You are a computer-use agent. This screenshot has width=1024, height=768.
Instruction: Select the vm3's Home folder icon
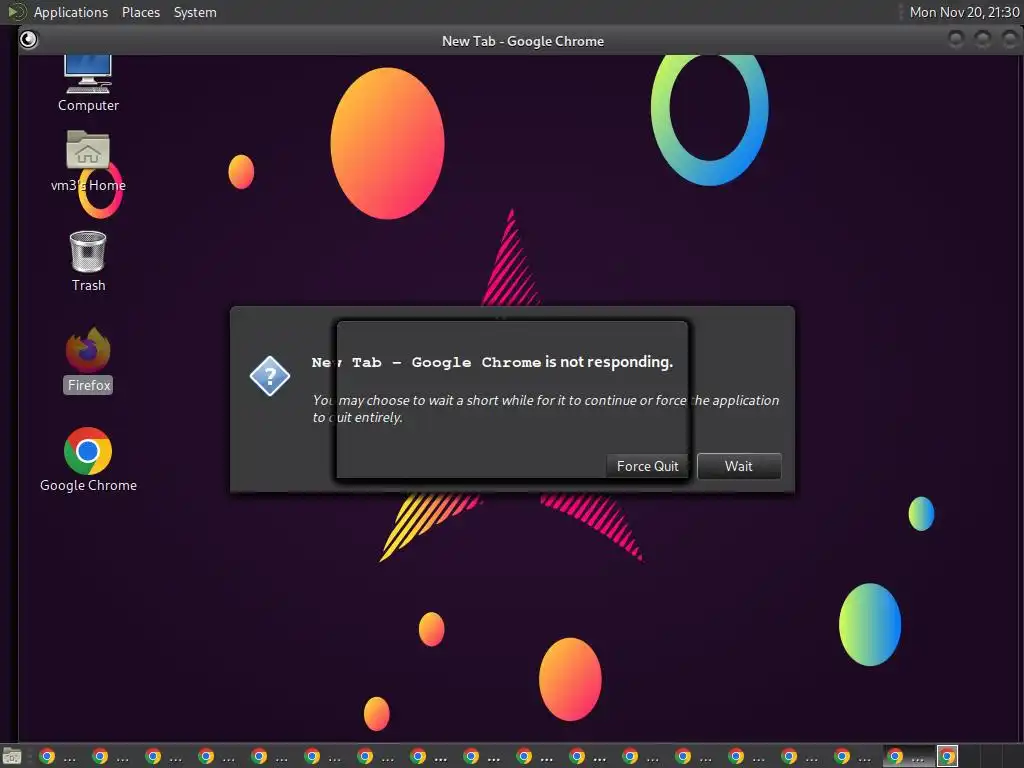88,161
